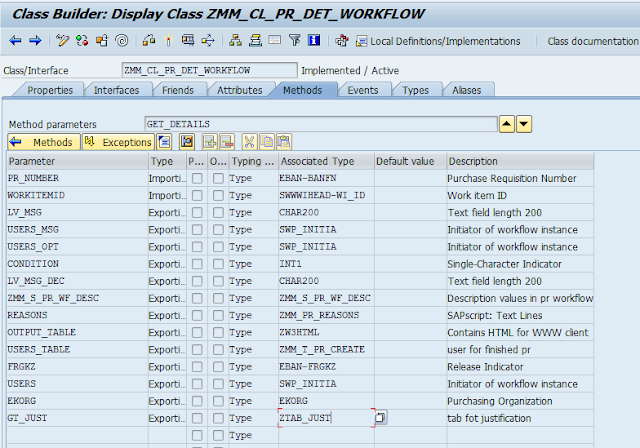This screenshot has width=640, height=448.
Task: Click the hierarchy tree icon in the toolbar
Action: (x=235, y=40)
